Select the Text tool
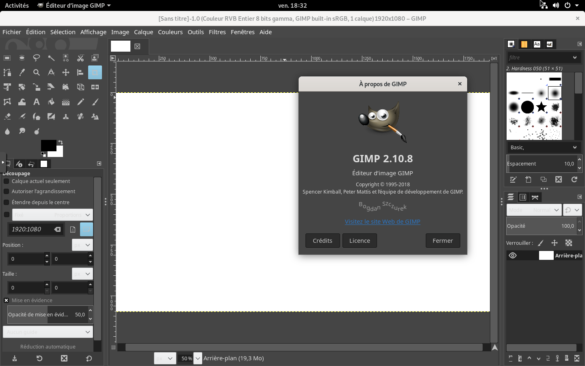Screen dimensions: 585x366 tap(36, 102)
